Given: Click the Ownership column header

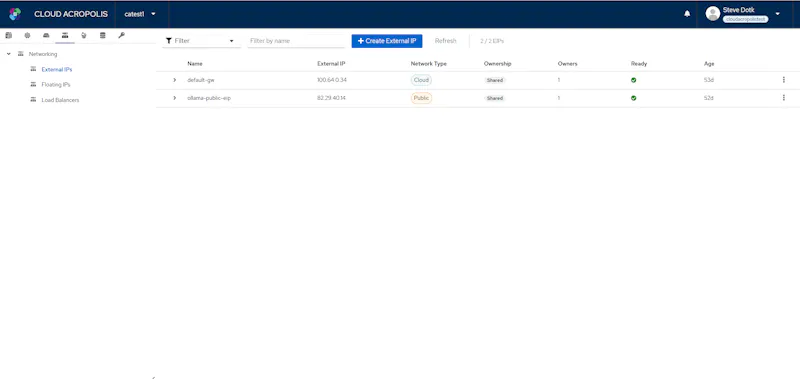Looking at the screenshot, I should pos(497,64).
